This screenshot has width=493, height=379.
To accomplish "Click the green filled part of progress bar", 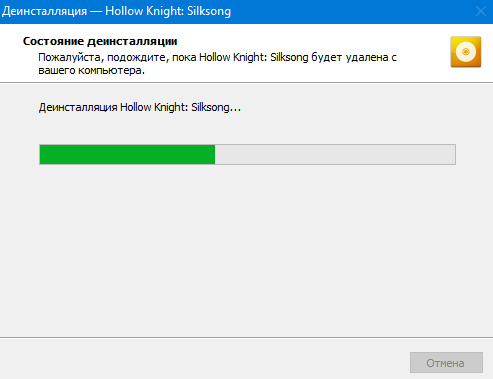I will [127, 155].
